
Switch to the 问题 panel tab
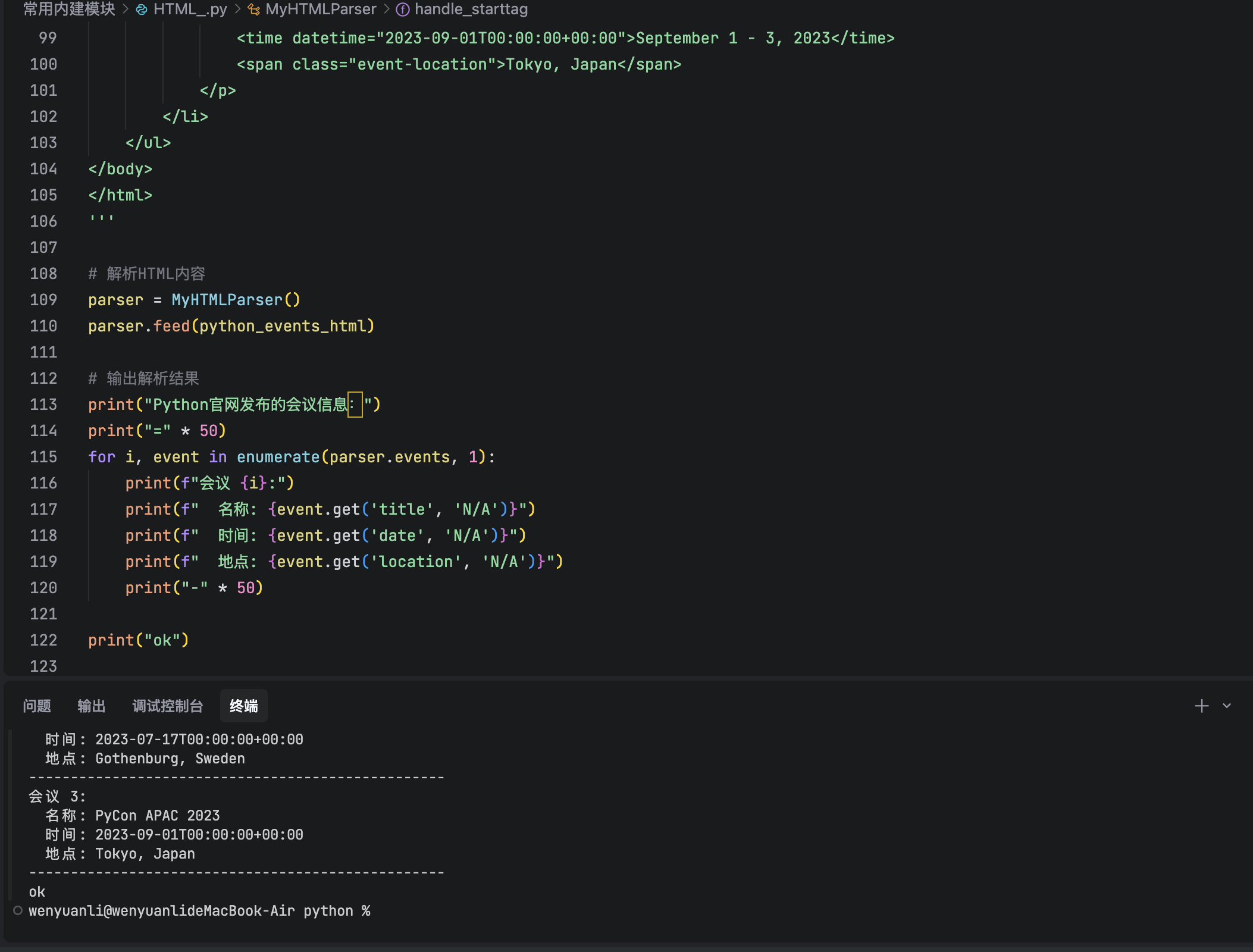point(37,706)
